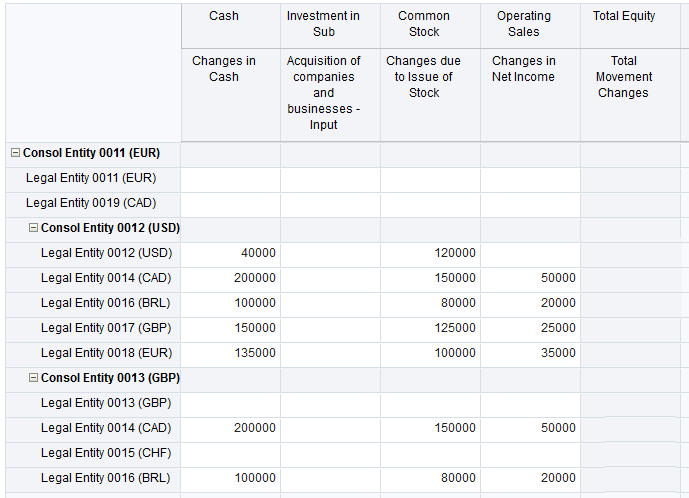Image resolution: width=689 pixels, height=498 pixels.
Task: Click the empty Cash cell for Legal Entity 0019 (CAD)
Action: click(x=231, y=205)
